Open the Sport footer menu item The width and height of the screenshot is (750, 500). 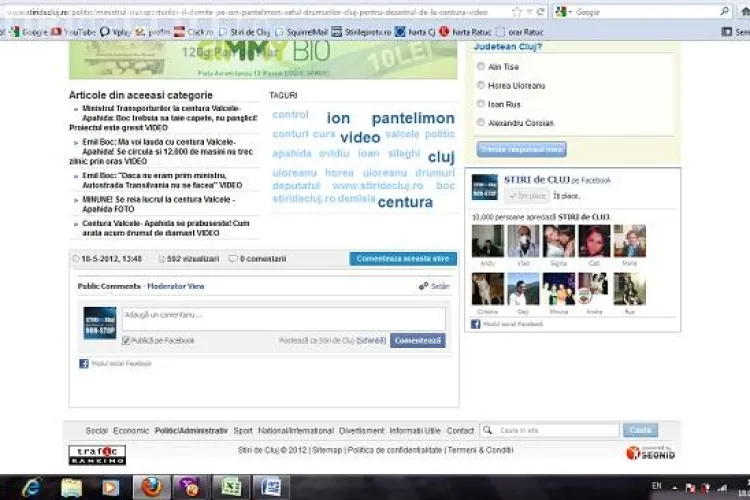[243, 431]
